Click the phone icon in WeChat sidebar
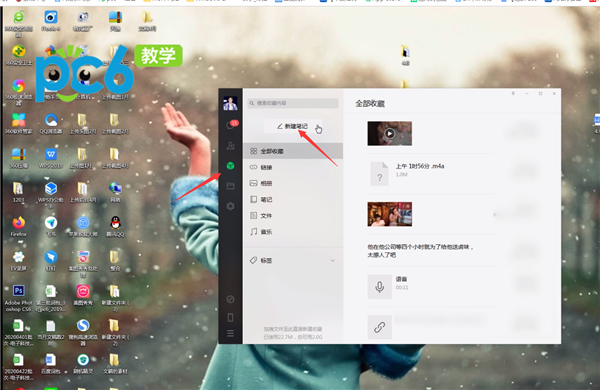 tap(230, 317)
